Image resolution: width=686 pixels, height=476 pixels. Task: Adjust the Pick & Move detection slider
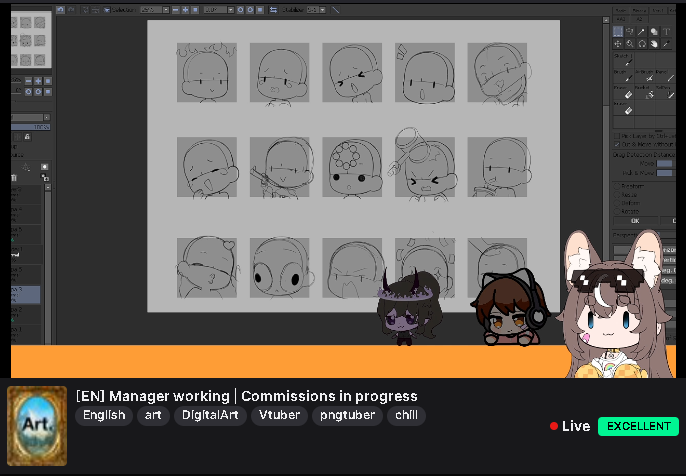click(664, 173)
